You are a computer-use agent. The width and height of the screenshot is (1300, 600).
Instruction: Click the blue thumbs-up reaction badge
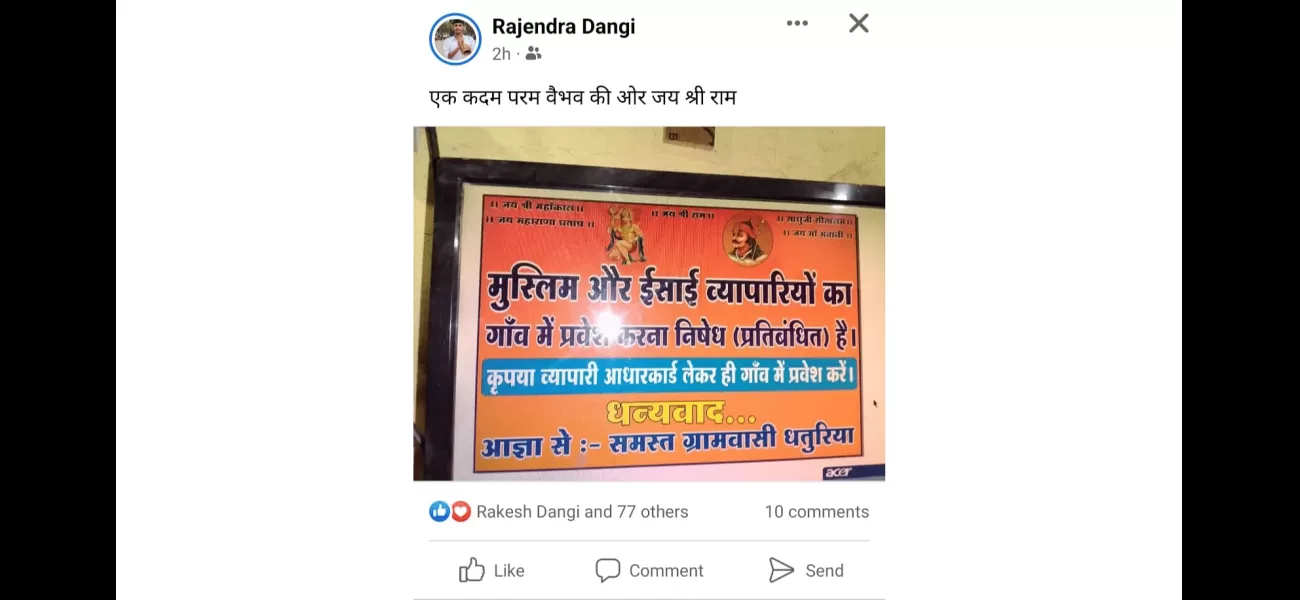point(439,511)
